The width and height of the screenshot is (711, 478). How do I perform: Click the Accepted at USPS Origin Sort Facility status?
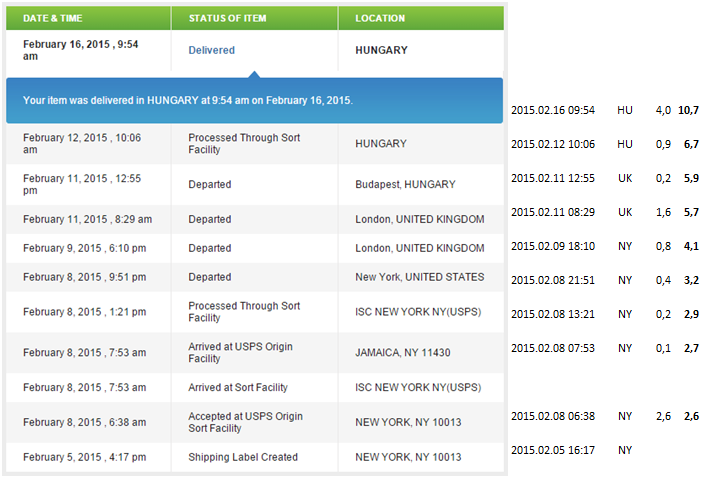(x=245, y=422)
